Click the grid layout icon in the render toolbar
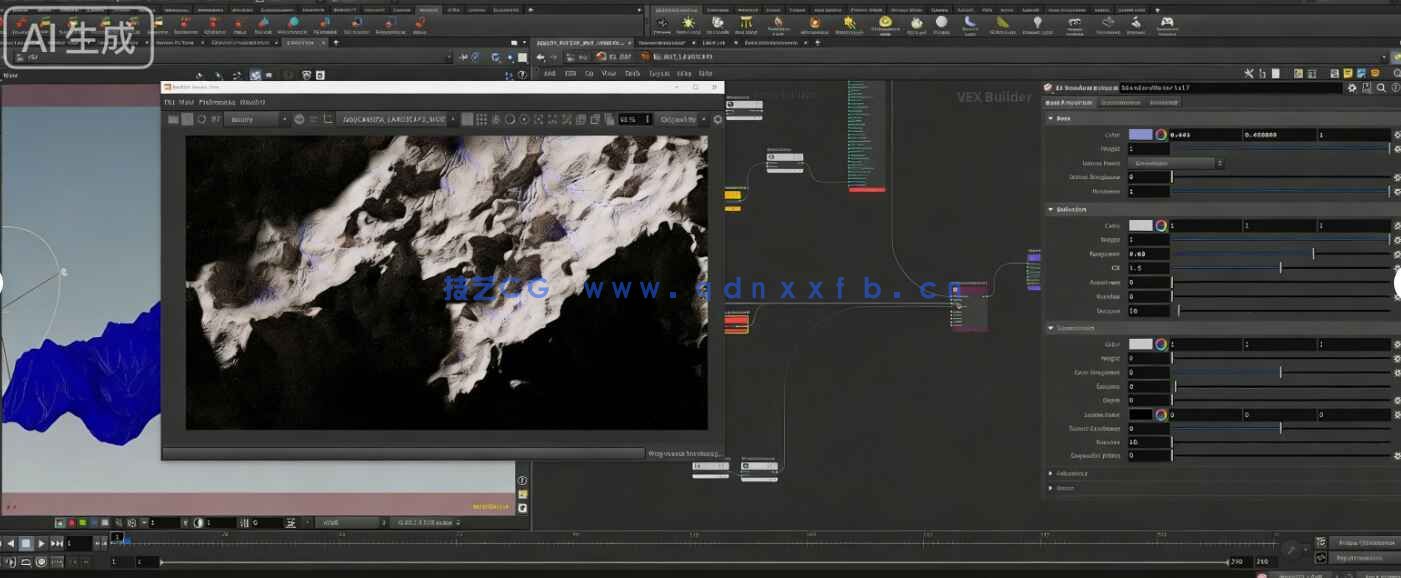This screenshot has width=1401, height=578. tap(481, 120)
